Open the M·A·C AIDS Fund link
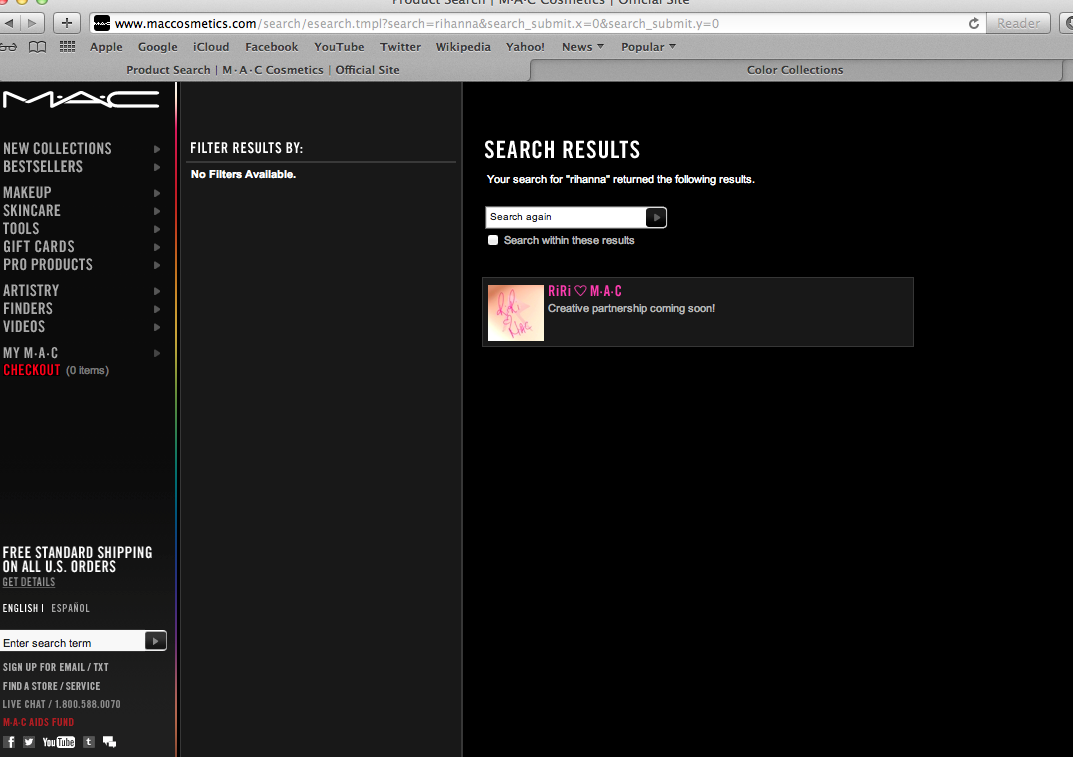 pyautogui.click(x=38, y=722)
